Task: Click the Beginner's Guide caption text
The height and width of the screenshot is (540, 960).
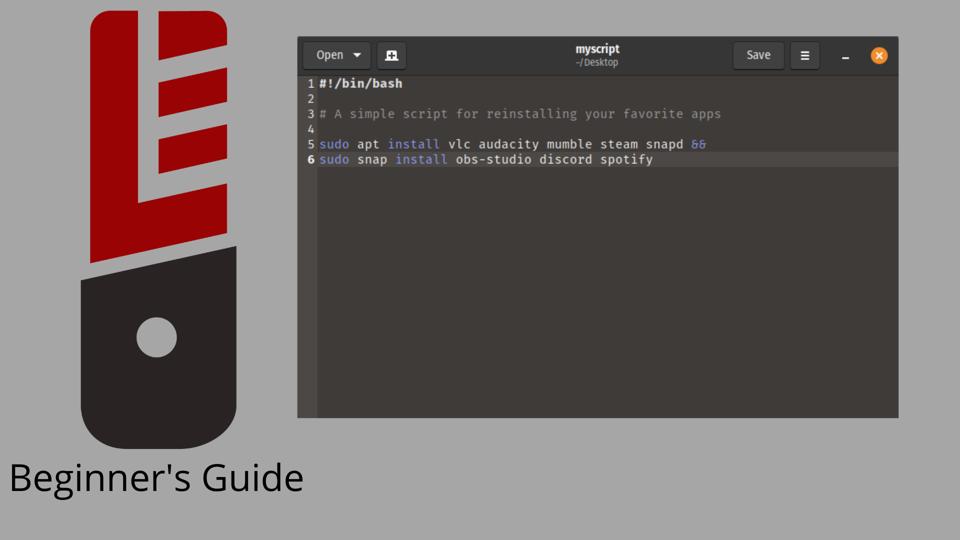Action: coord(156,478)
